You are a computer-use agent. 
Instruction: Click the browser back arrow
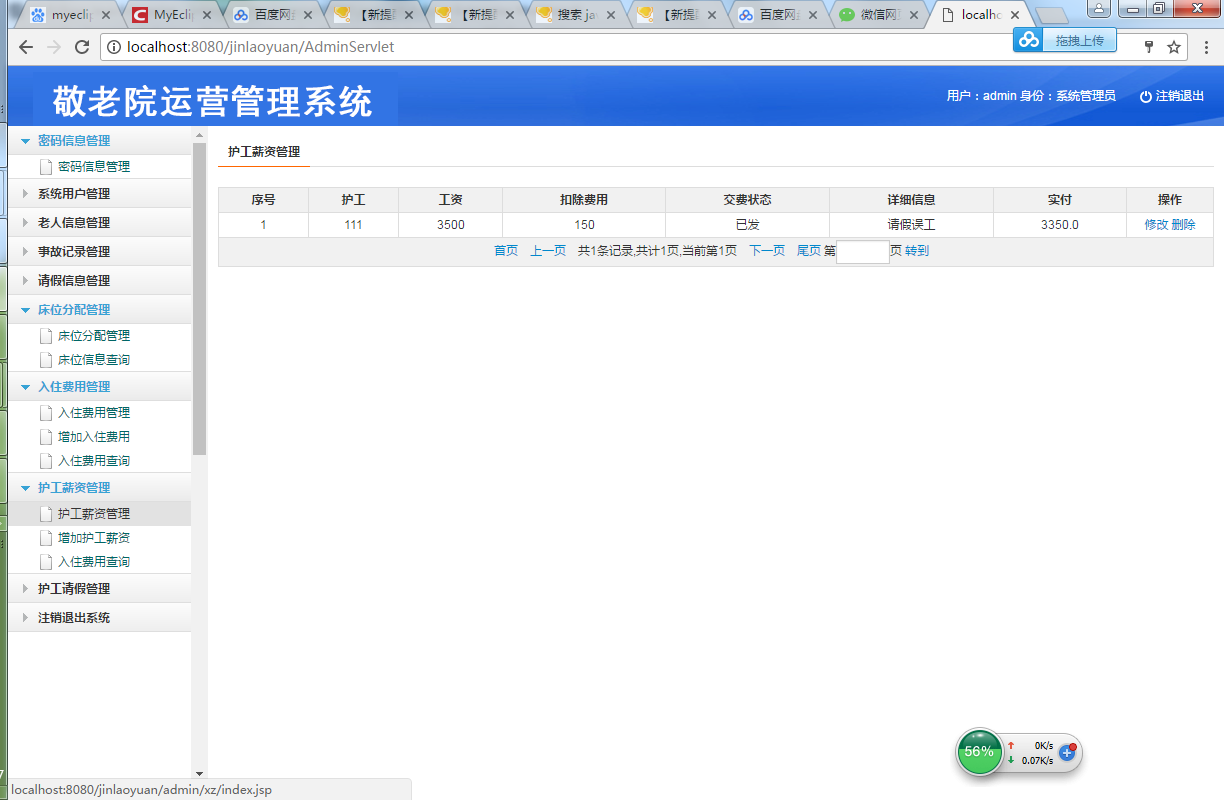click(x=26, y=47)
